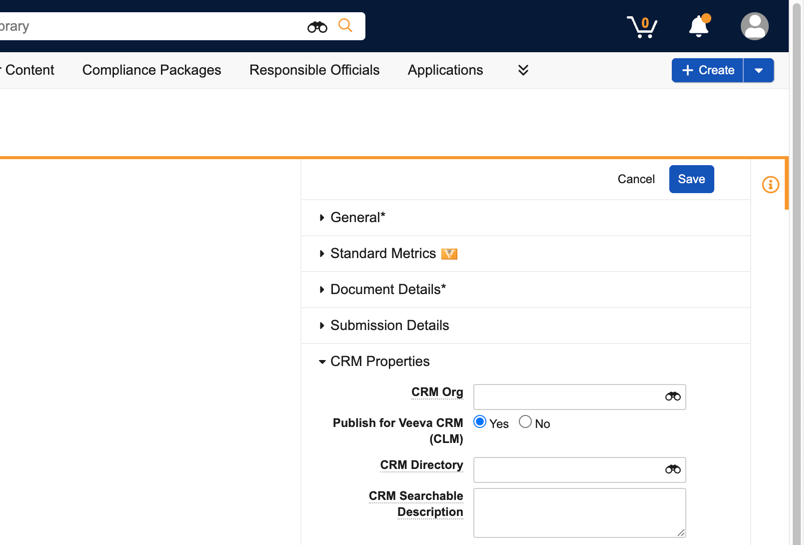Open the shopping cart
The height and width of the screenshot is (545, 804).
point(641,26)
